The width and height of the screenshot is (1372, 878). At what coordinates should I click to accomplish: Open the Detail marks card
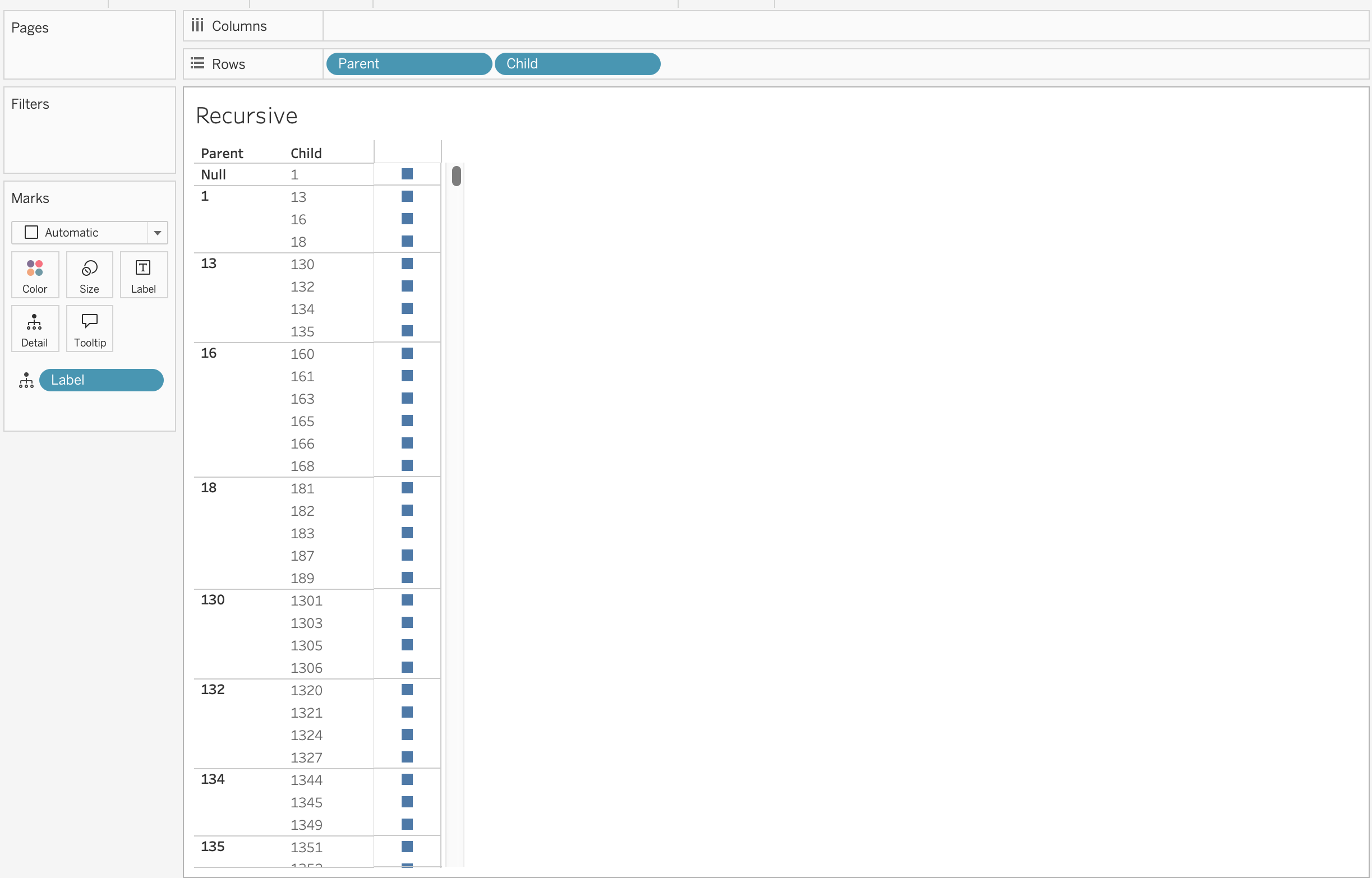point(34,329)
